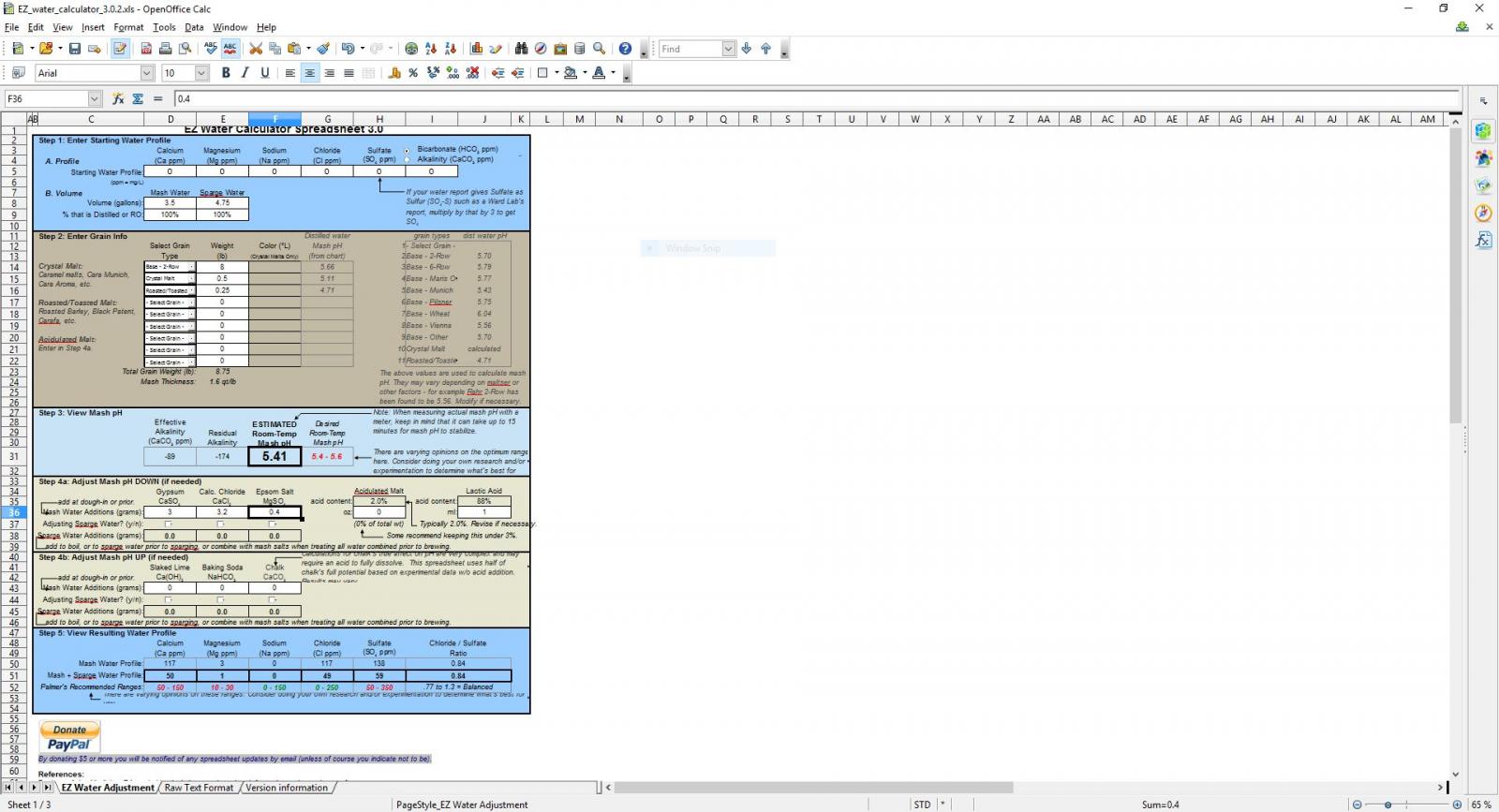
Task: Open Navigator compass icon
Action: (x=541, y=49)
